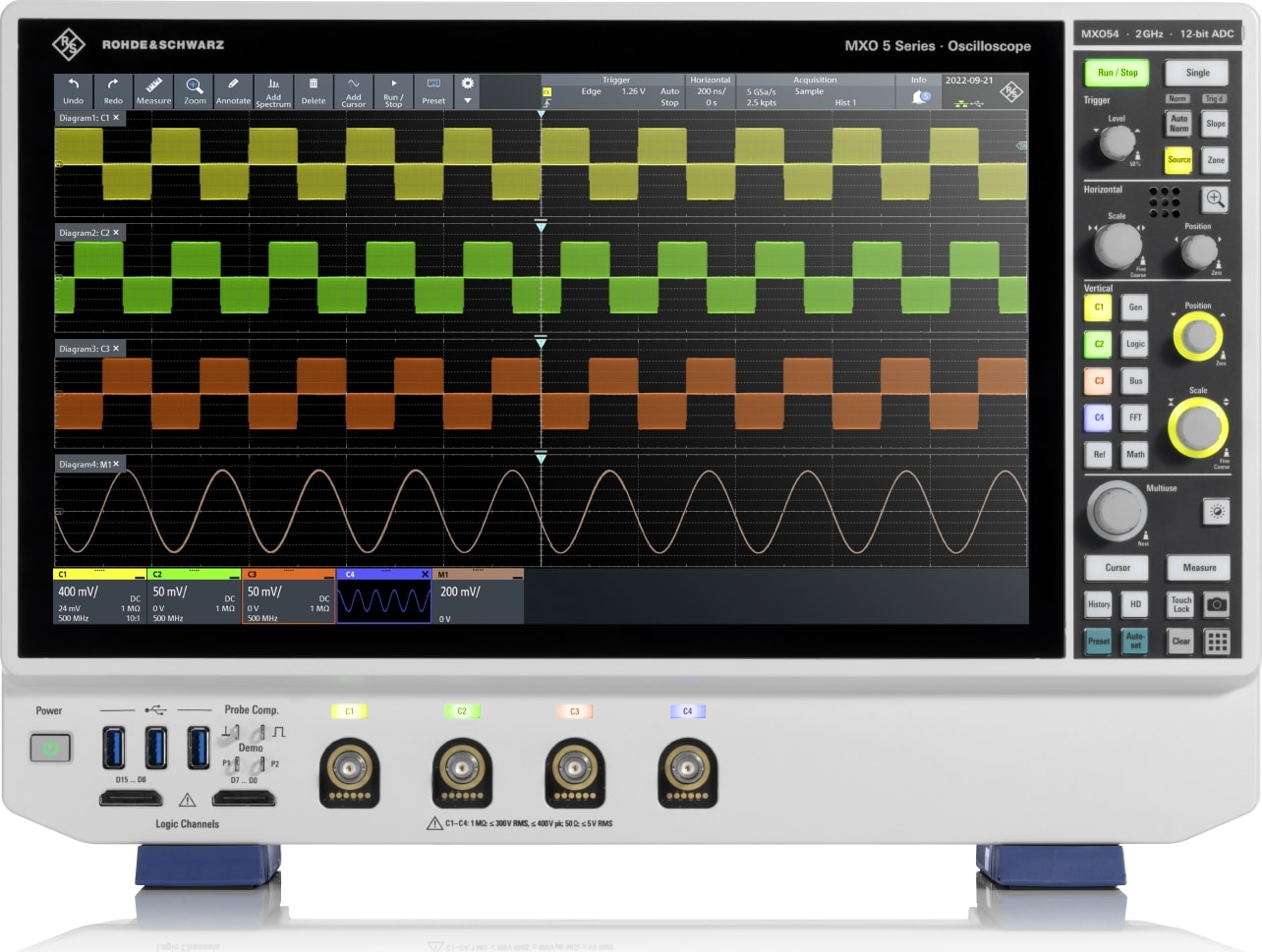Toggle the Touch Lock key
This screenshot has height=952, width=1262.
click(x=1181, y=604)
